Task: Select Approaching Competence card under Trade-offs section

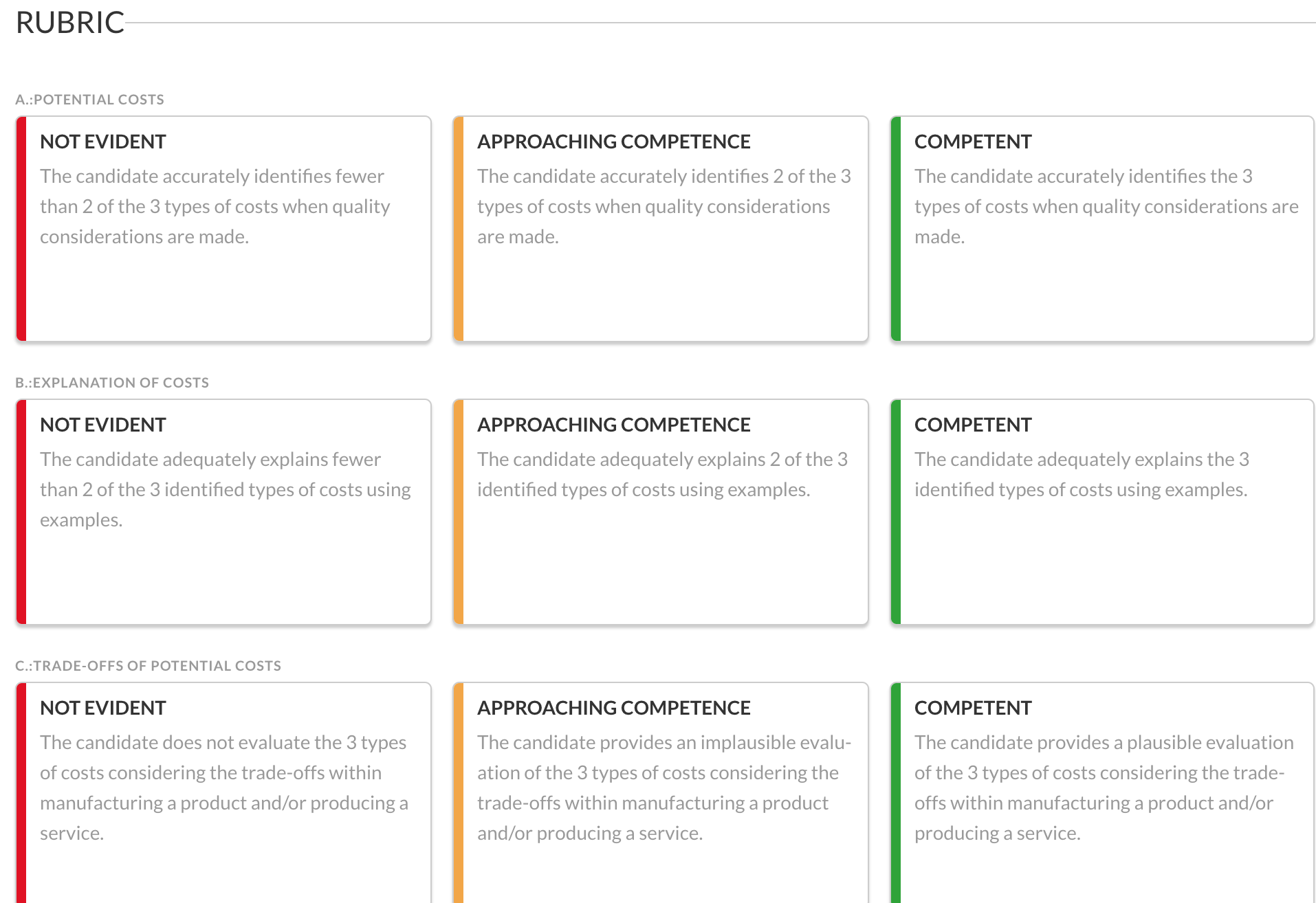Action: 661,792
